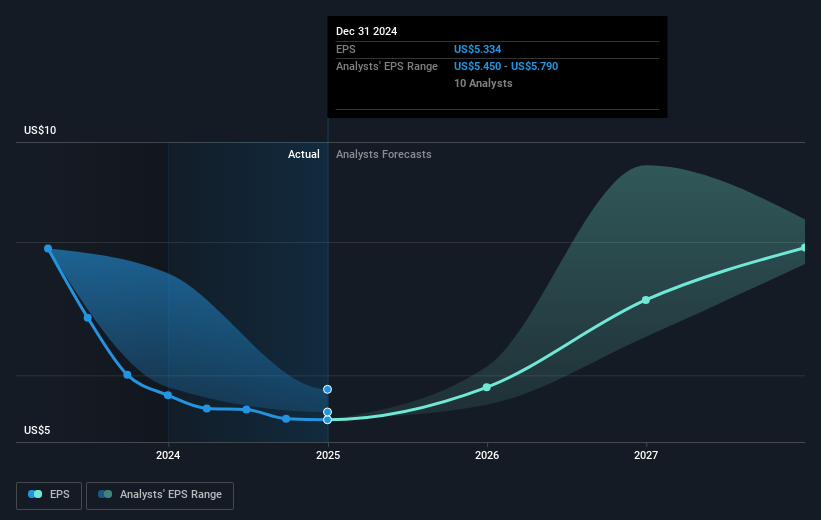Click the US$5.334 EPS value in tooltip

[x=478, y=49]
